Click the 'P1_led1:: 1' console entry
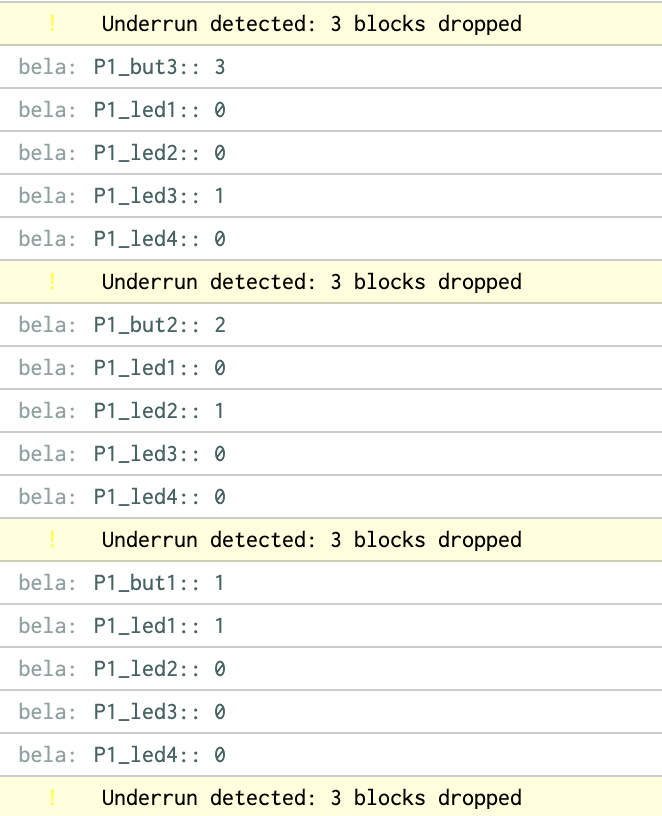Viewport: 662px width, 816px height. [x=159, y=626]
